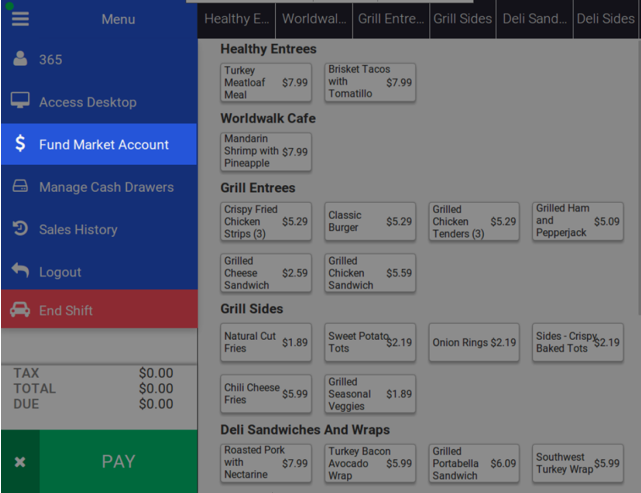Add Classic Burger to the order

pos(369,222)
